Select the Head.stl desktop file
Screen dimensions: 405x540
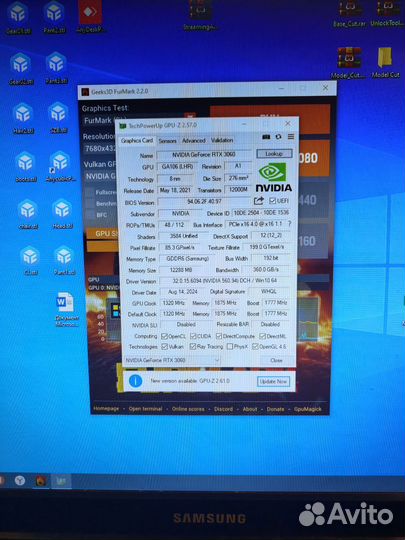tap(62, 214)
